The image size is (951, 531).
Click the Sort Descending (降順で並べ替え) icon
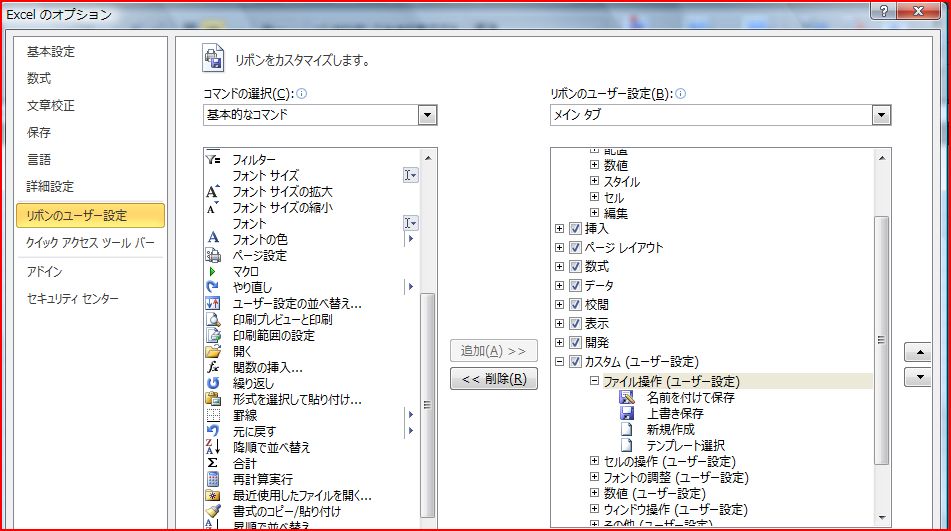[213, 447]
